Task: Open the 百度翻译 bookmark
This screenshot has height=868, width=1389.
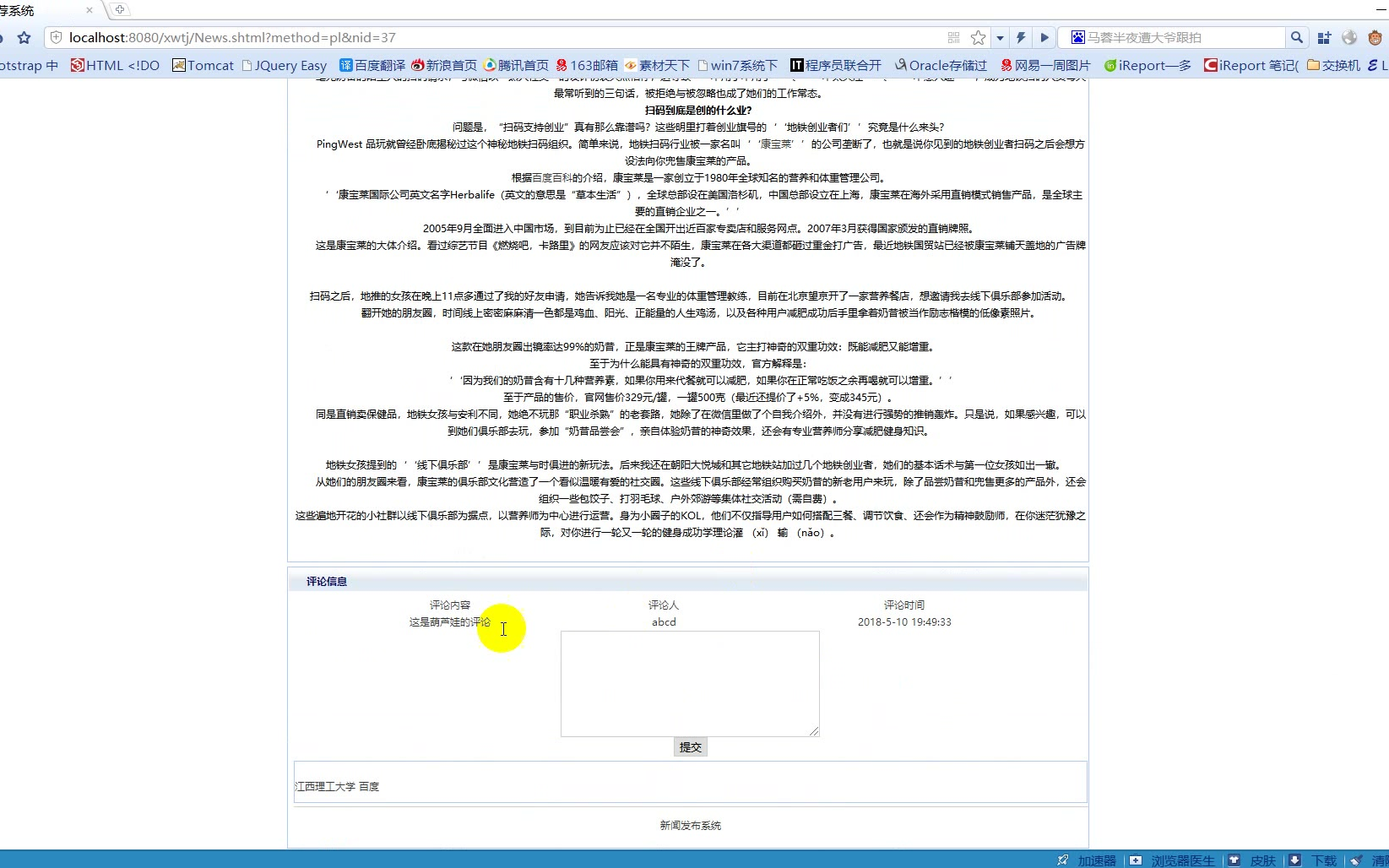Action: pos(372,65)
